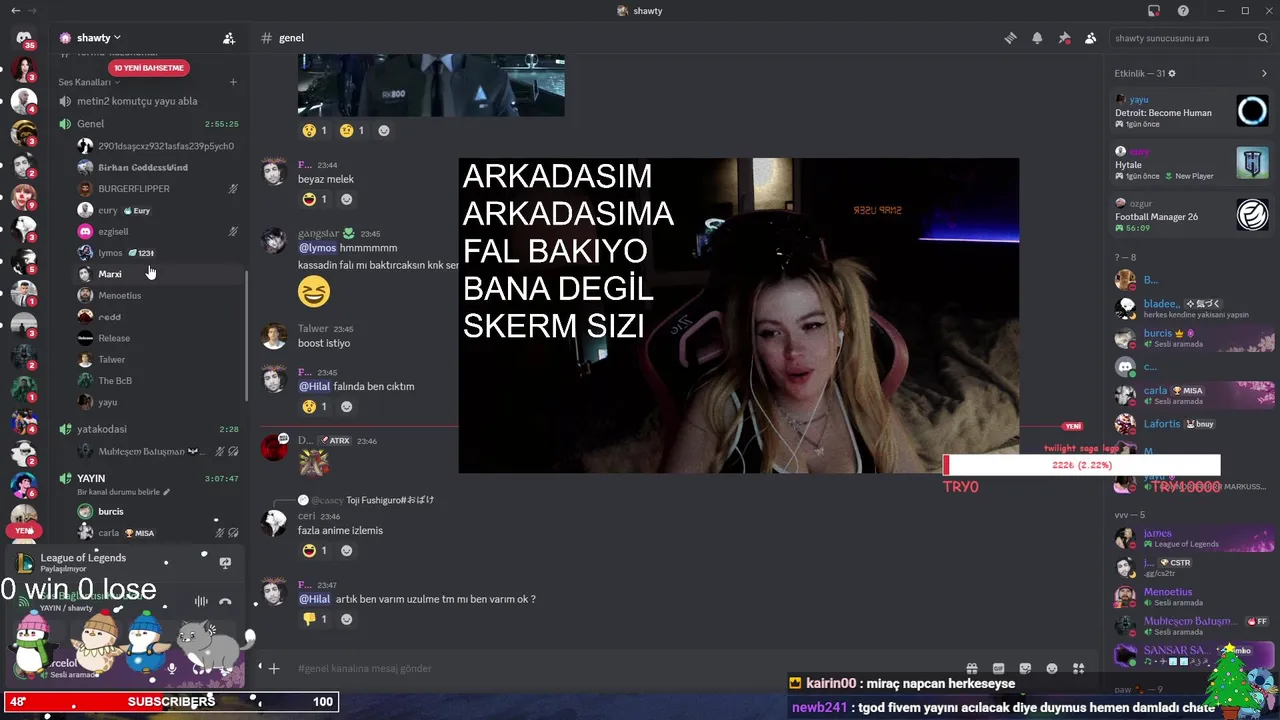Image resolution: width=1280 pixels, height=720 pixels.
Task: Open Discord direct messages home icon
Action: (24, 38)
